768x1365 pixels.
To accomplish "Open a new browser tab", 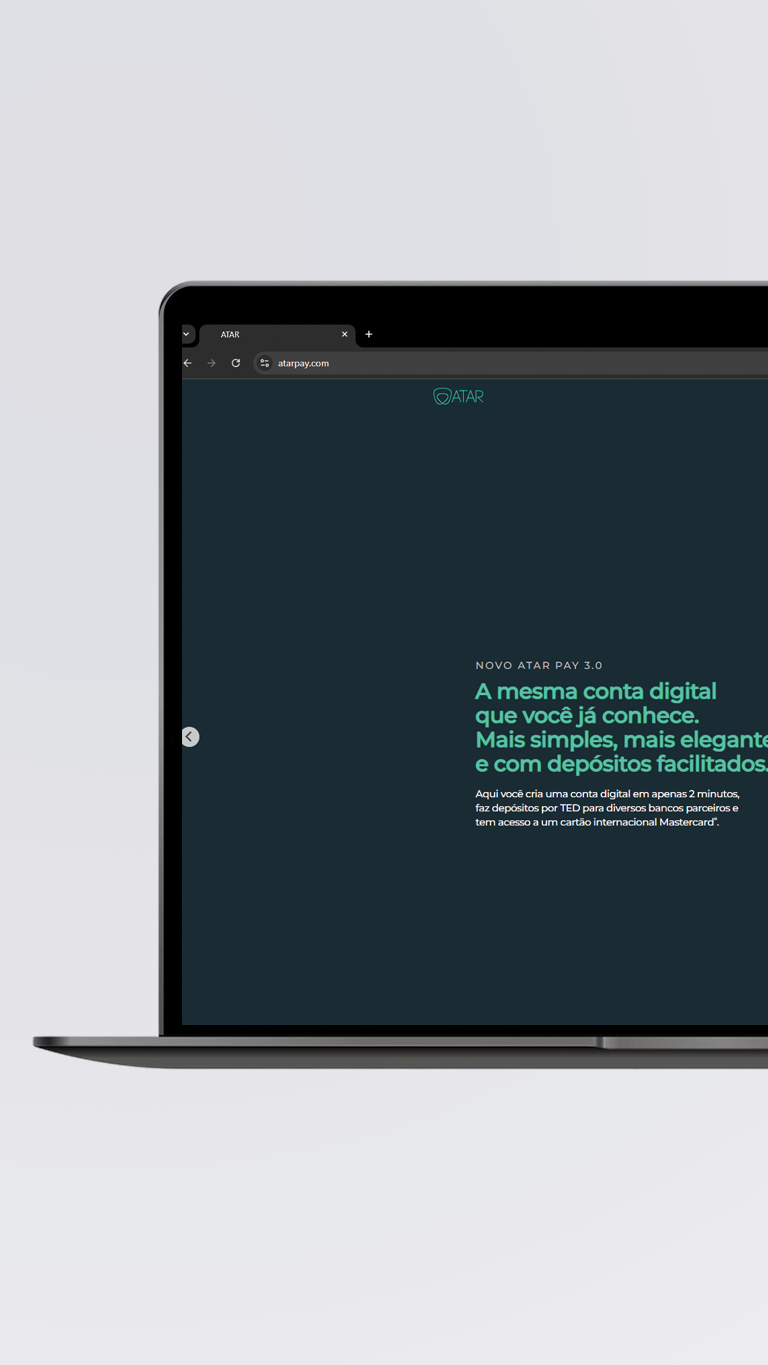I will point(369,335).
